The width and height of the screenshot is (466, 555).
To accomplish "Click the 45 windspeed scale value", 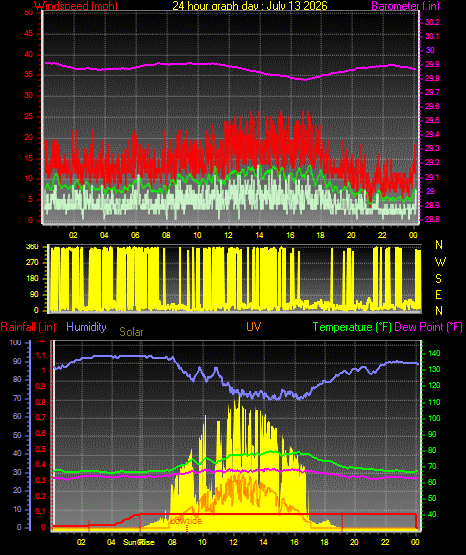I will click(x=28, y=34).
